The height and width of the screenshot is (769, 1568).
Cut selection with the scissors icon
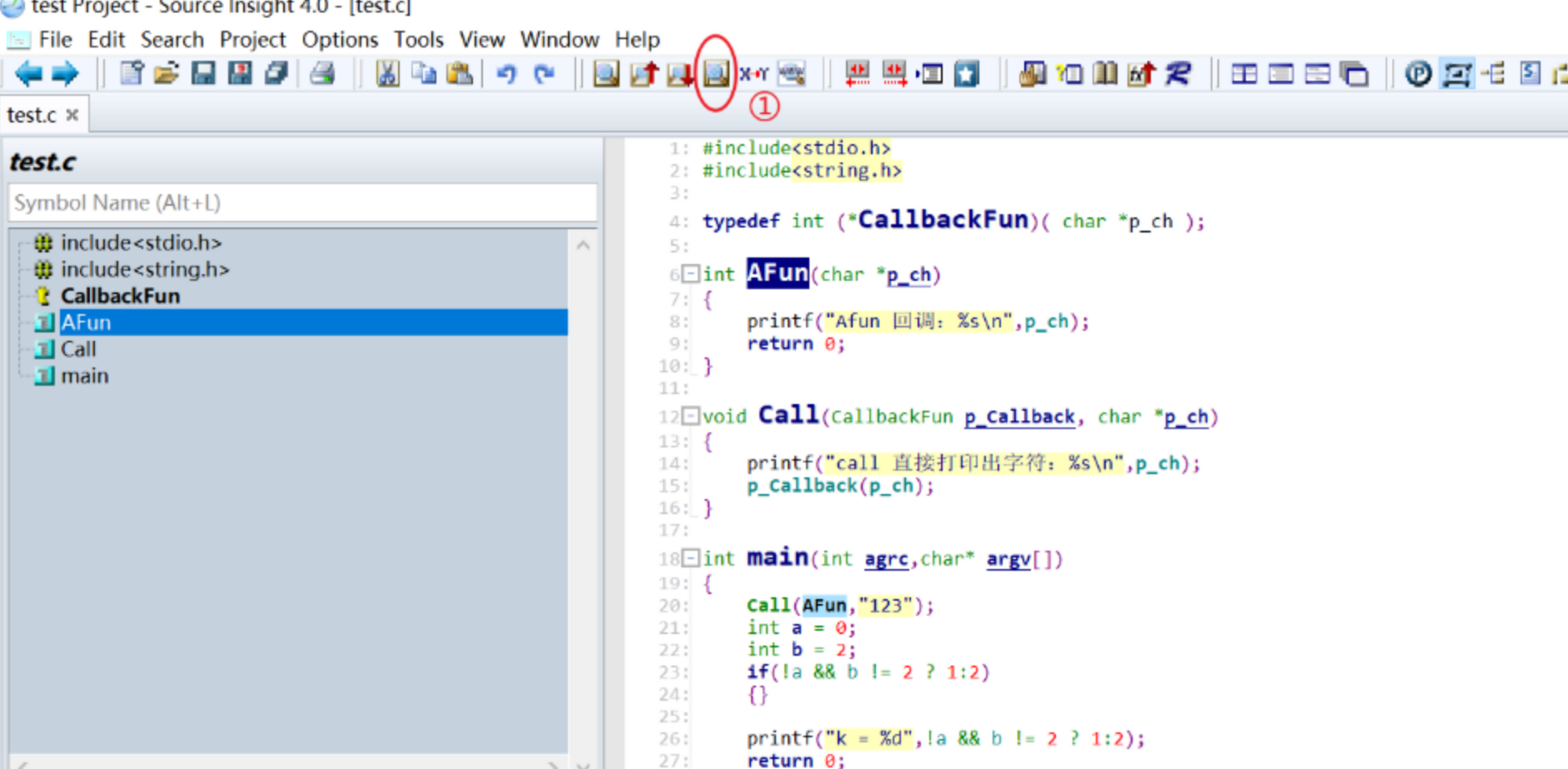click(387, 74)
